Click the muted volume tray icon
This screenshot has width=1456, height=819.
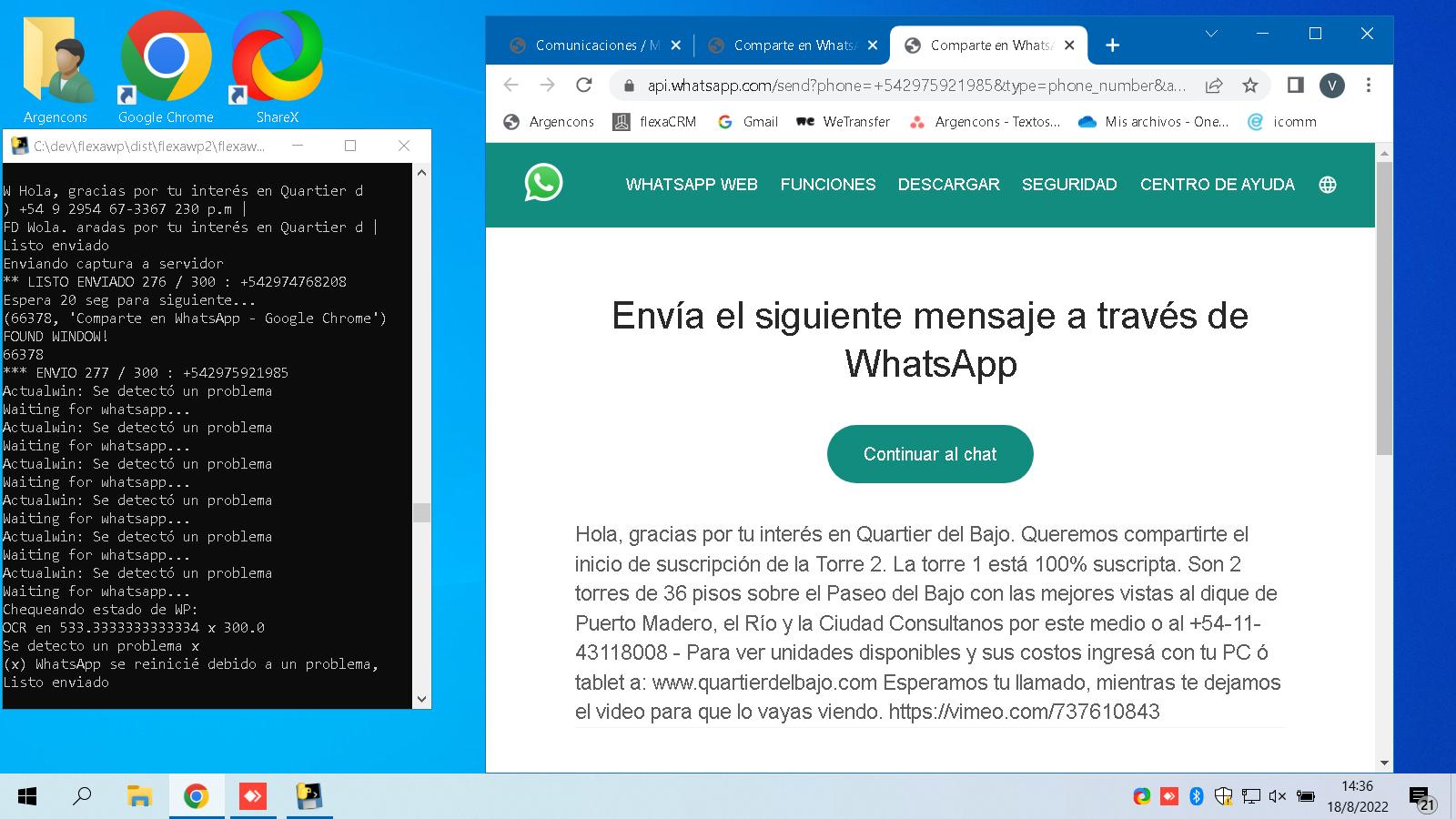pyautogui.click(x=1278, y=796)
